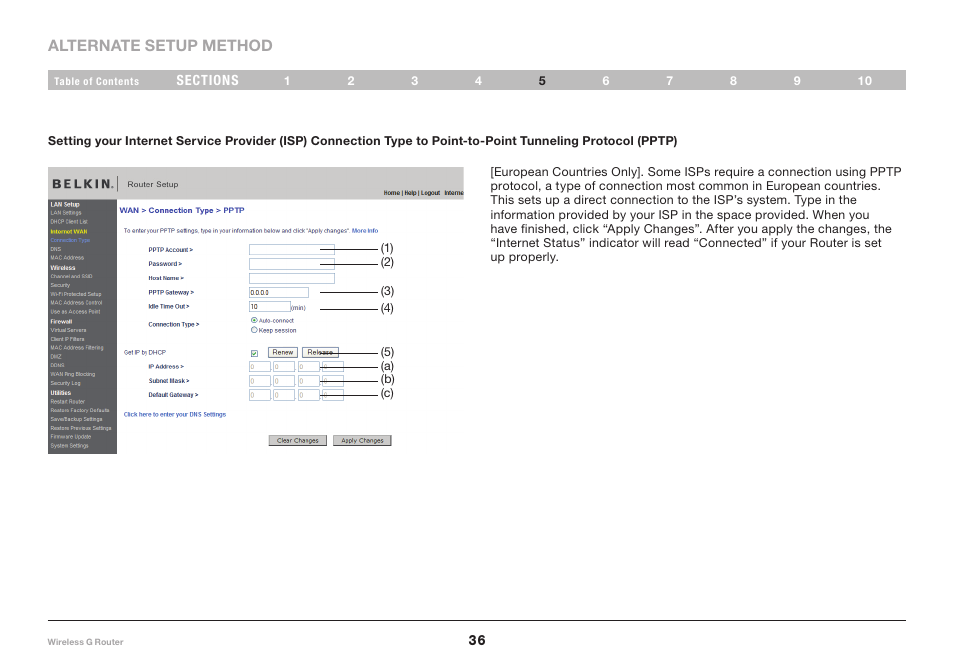954x668 pixels.
Task: Focus the Host Name field
Action: (291, 278)
